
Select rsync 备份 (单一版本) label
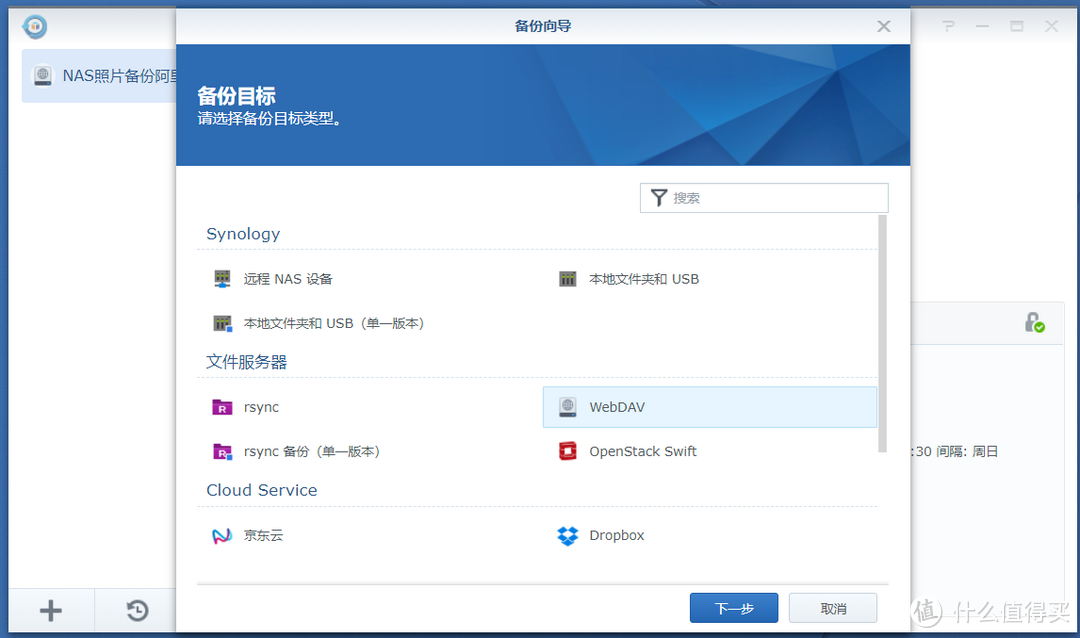point(312,451)
